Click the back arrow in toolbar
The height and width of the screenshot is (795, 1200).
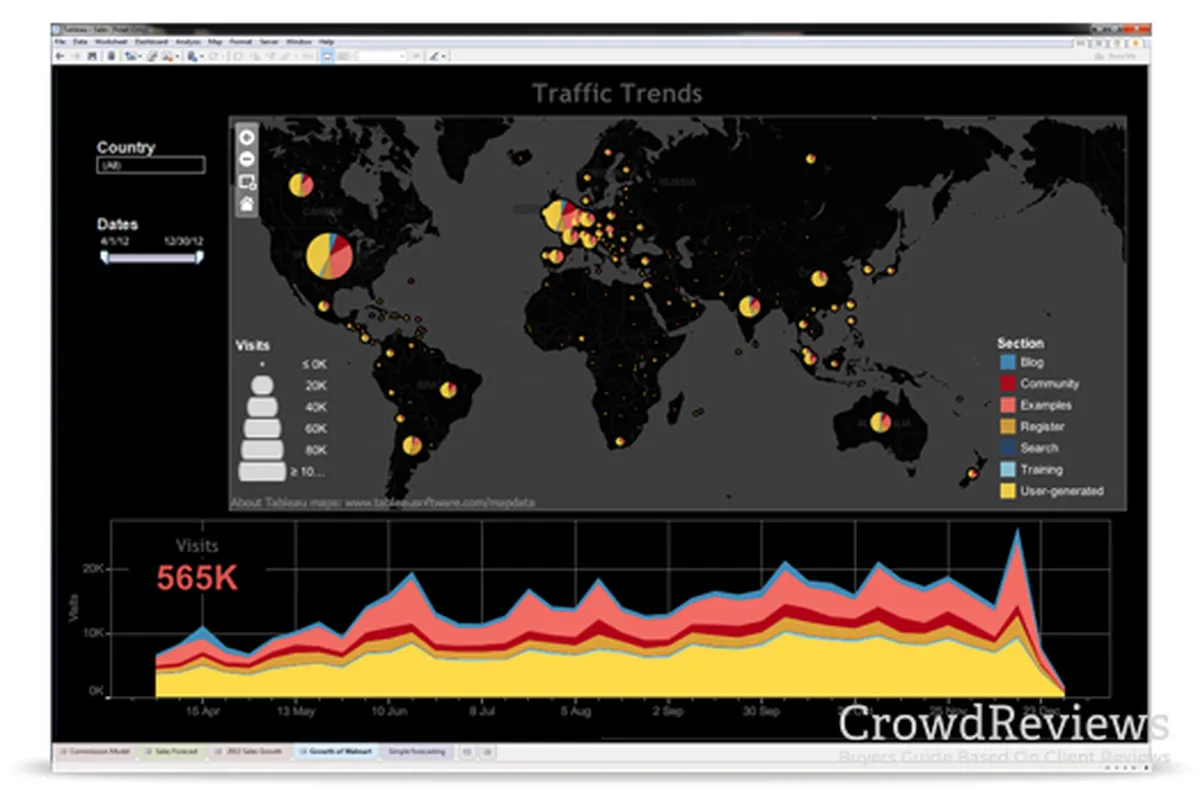[x=60, y=56]
